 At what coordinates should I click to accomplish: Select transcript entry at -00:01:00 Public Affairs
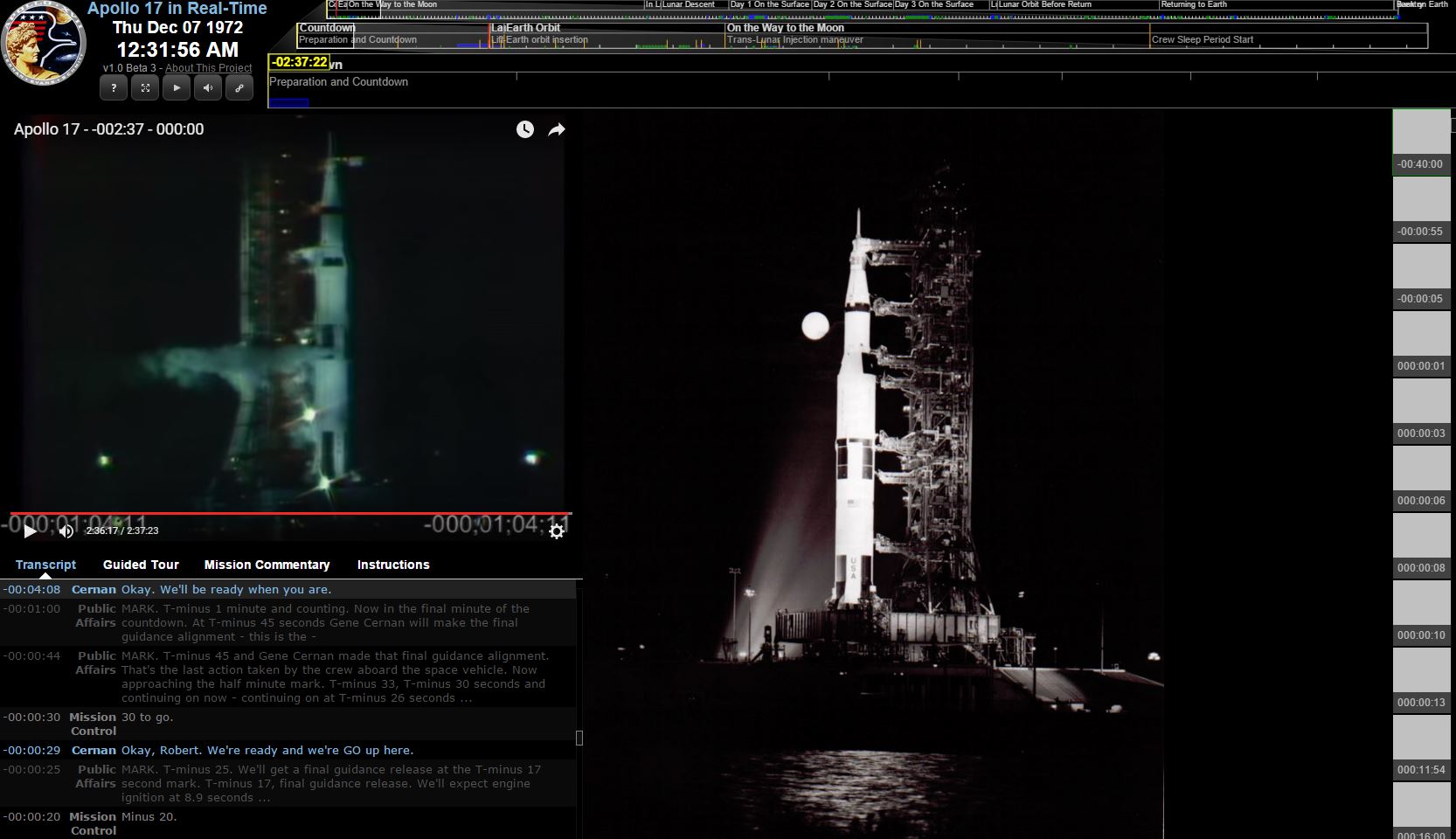point(288,623)
